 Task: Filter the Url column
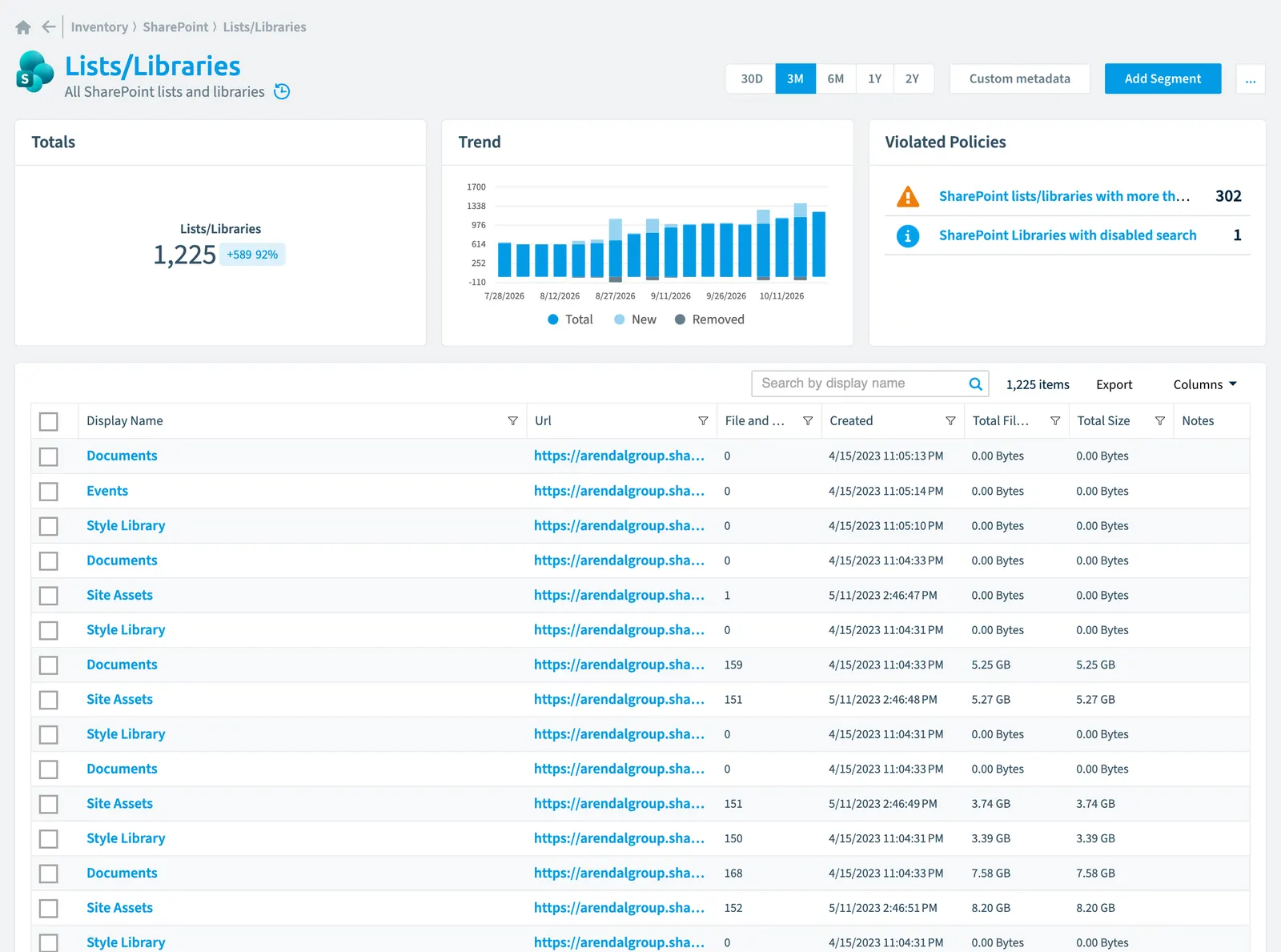703,421
